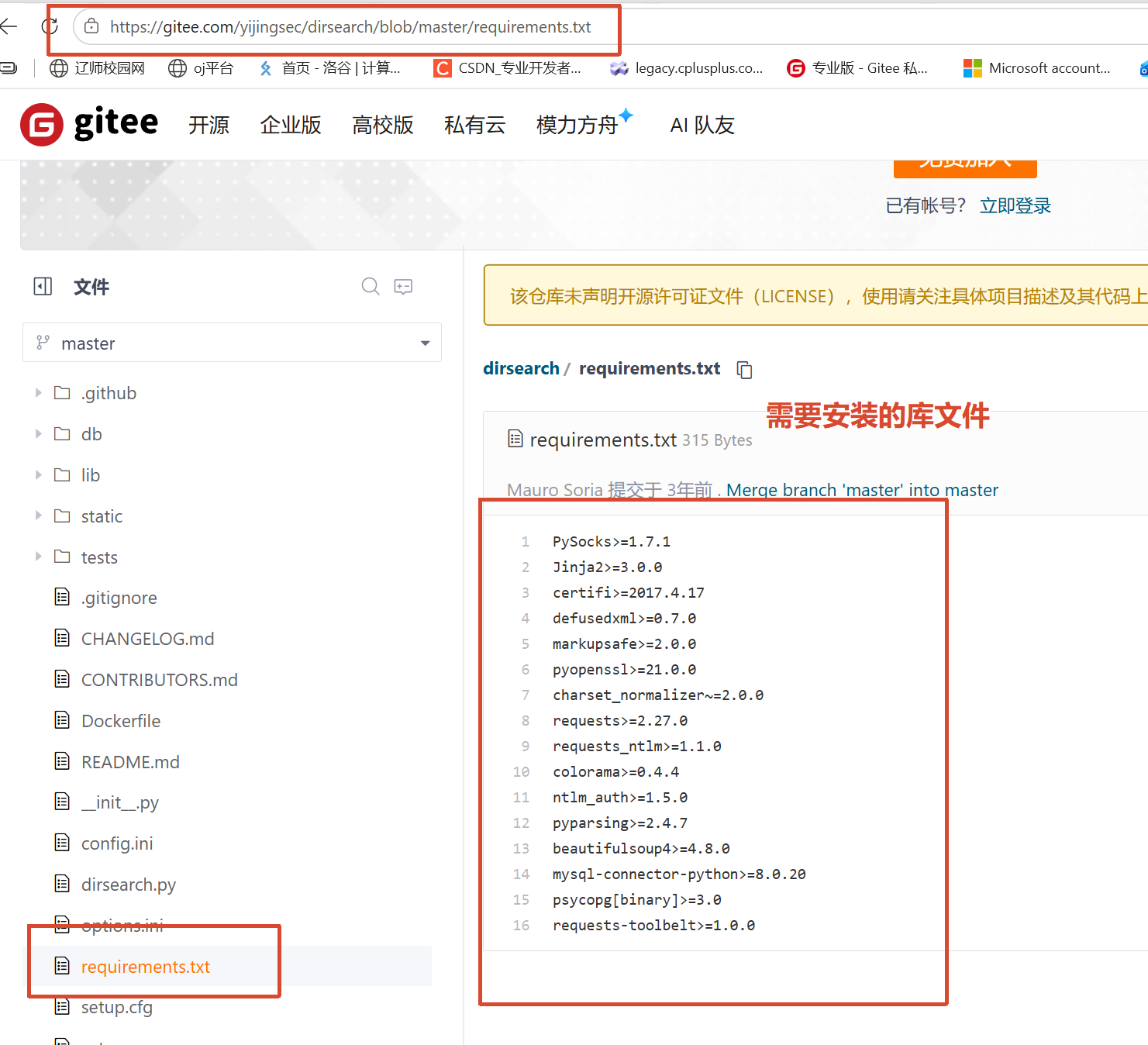Collapse the file sidebar panel icon
This screenshot has width=1148, height=1045.
pyautogui.click(x=43, y=287)
